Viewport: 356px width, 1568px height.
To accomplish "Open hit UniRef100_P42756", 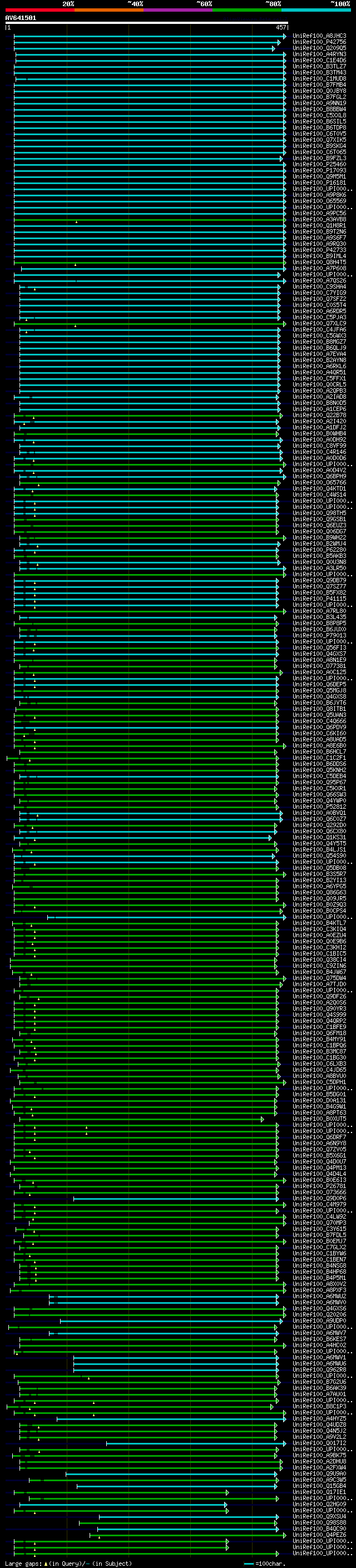I will click(319, 42).
